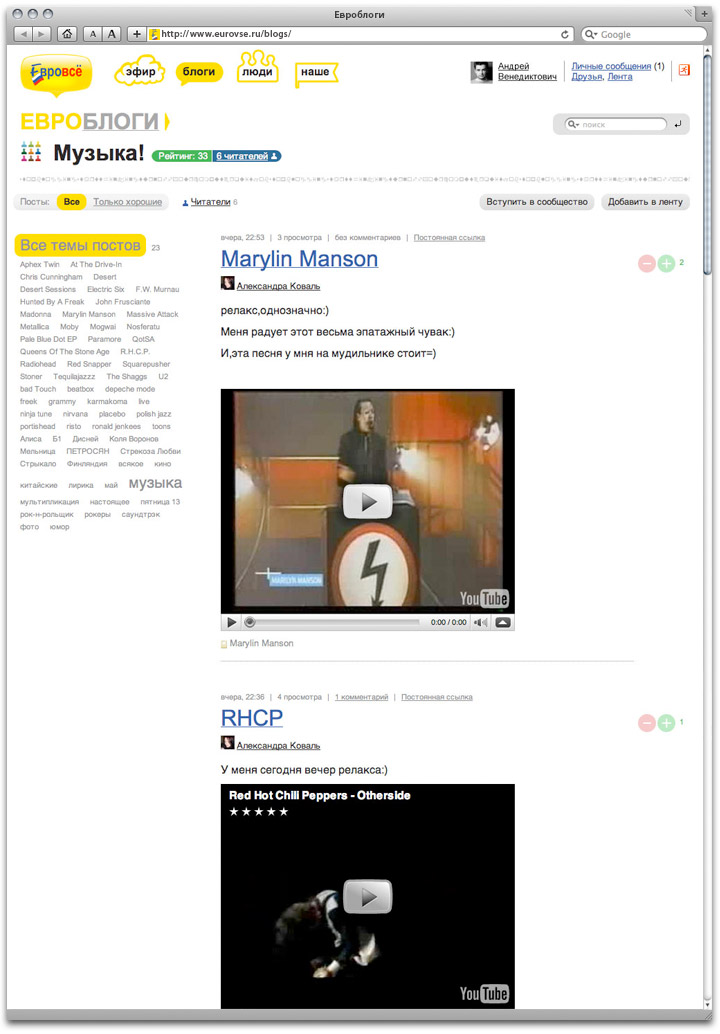Screen dimensions: 720x1034
Task: Open the 'Личные сообщения' link
Action: tap(610, 66)
